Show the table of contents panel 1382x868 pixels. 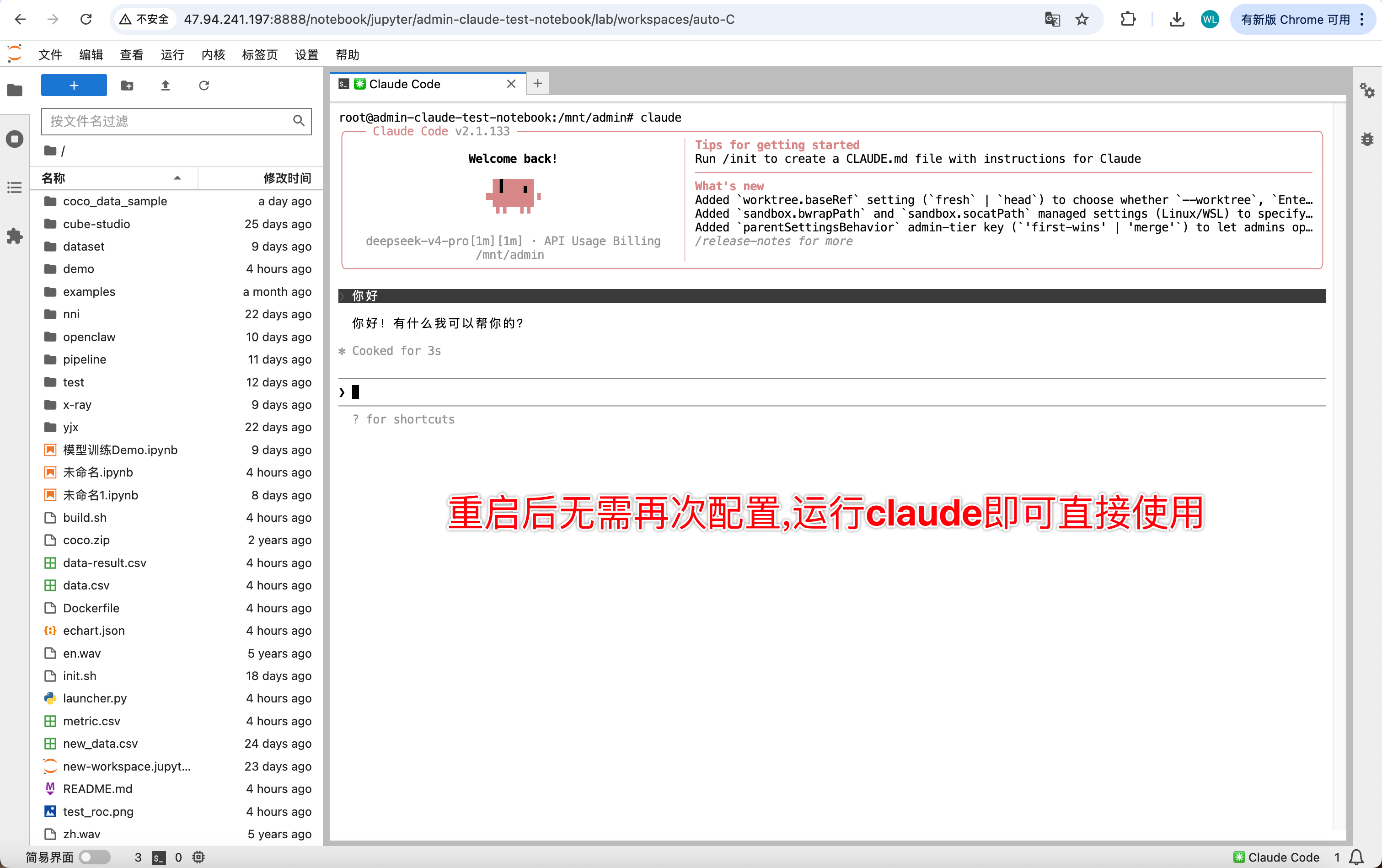pos(15,188)
